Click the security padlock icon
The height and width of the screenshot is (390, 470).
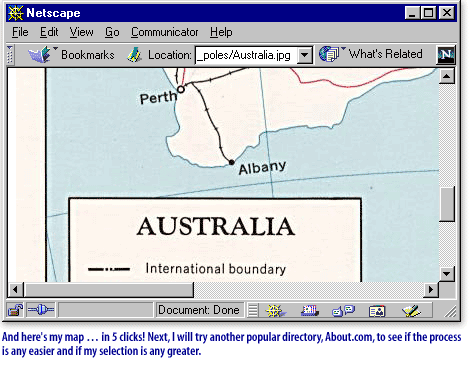(x=15, y=310)
